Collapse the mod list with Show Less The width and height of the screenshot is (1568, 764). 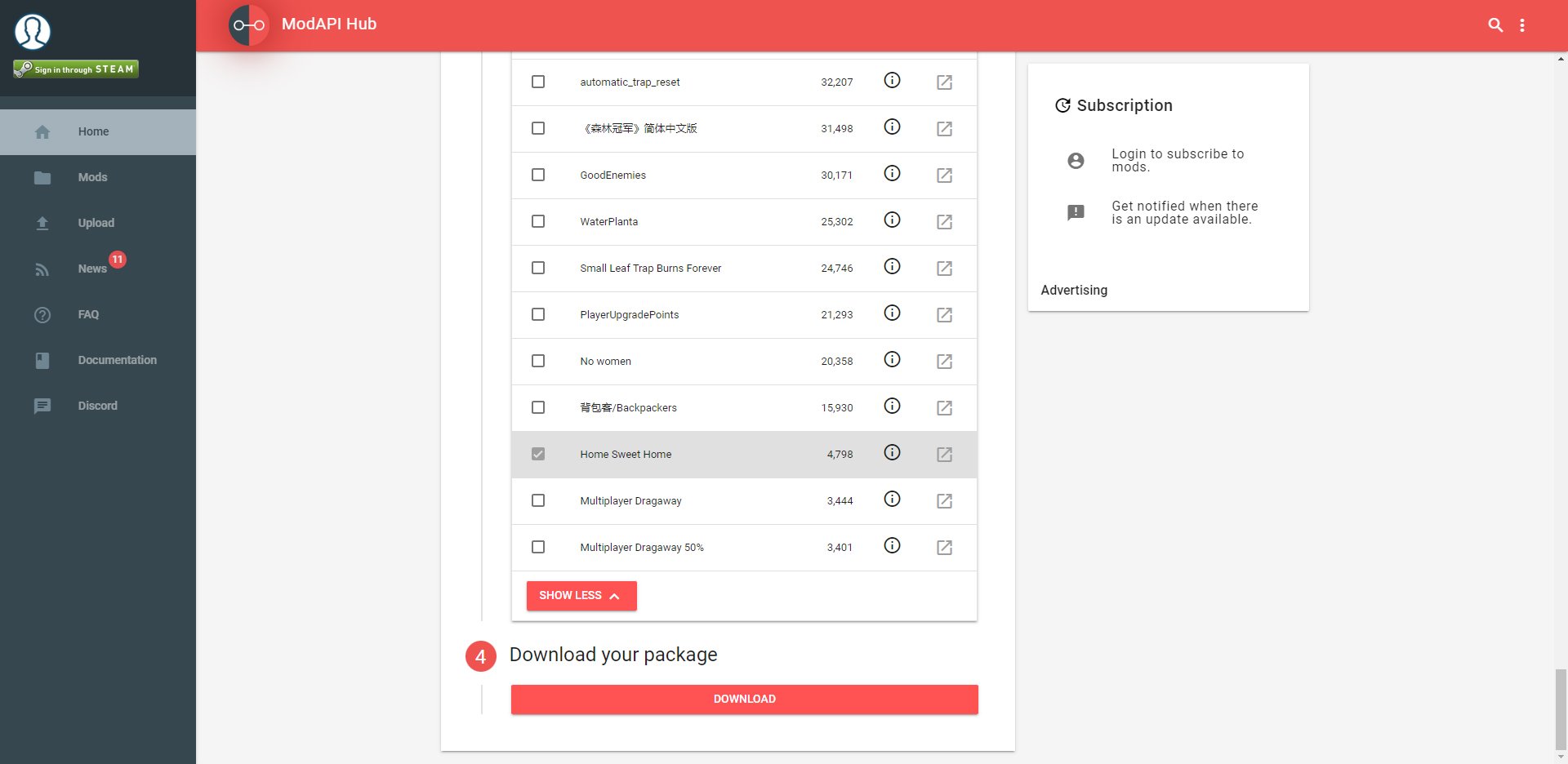coord(581,596)
